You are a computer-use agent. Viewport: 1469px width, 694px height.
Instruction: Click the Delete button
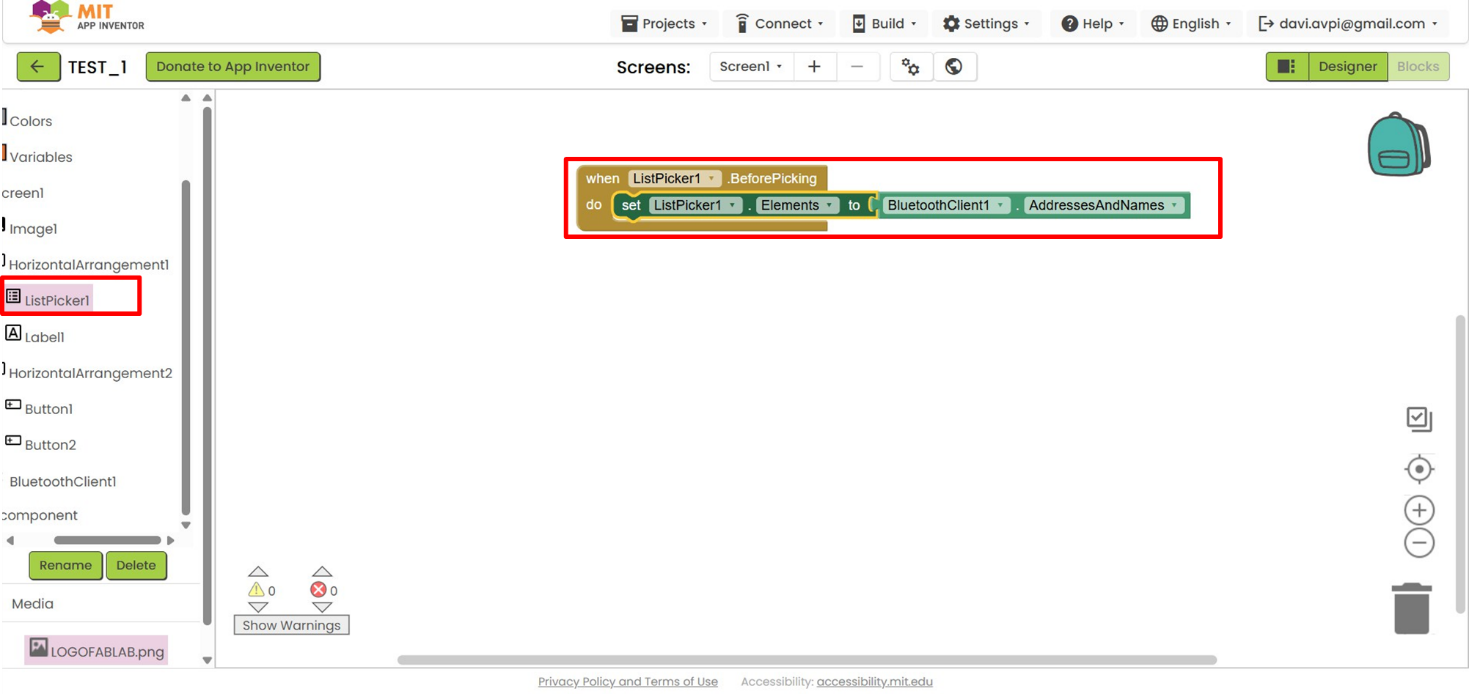[136, 565]
